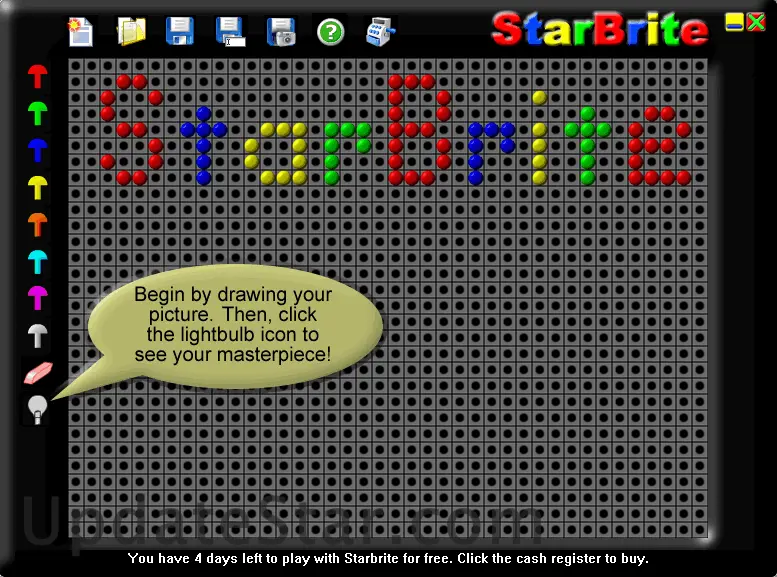The height and width of the screenshot is (577, 777).
Task: Open a saved picture with folder icon
Action: (x=131, y=31)
